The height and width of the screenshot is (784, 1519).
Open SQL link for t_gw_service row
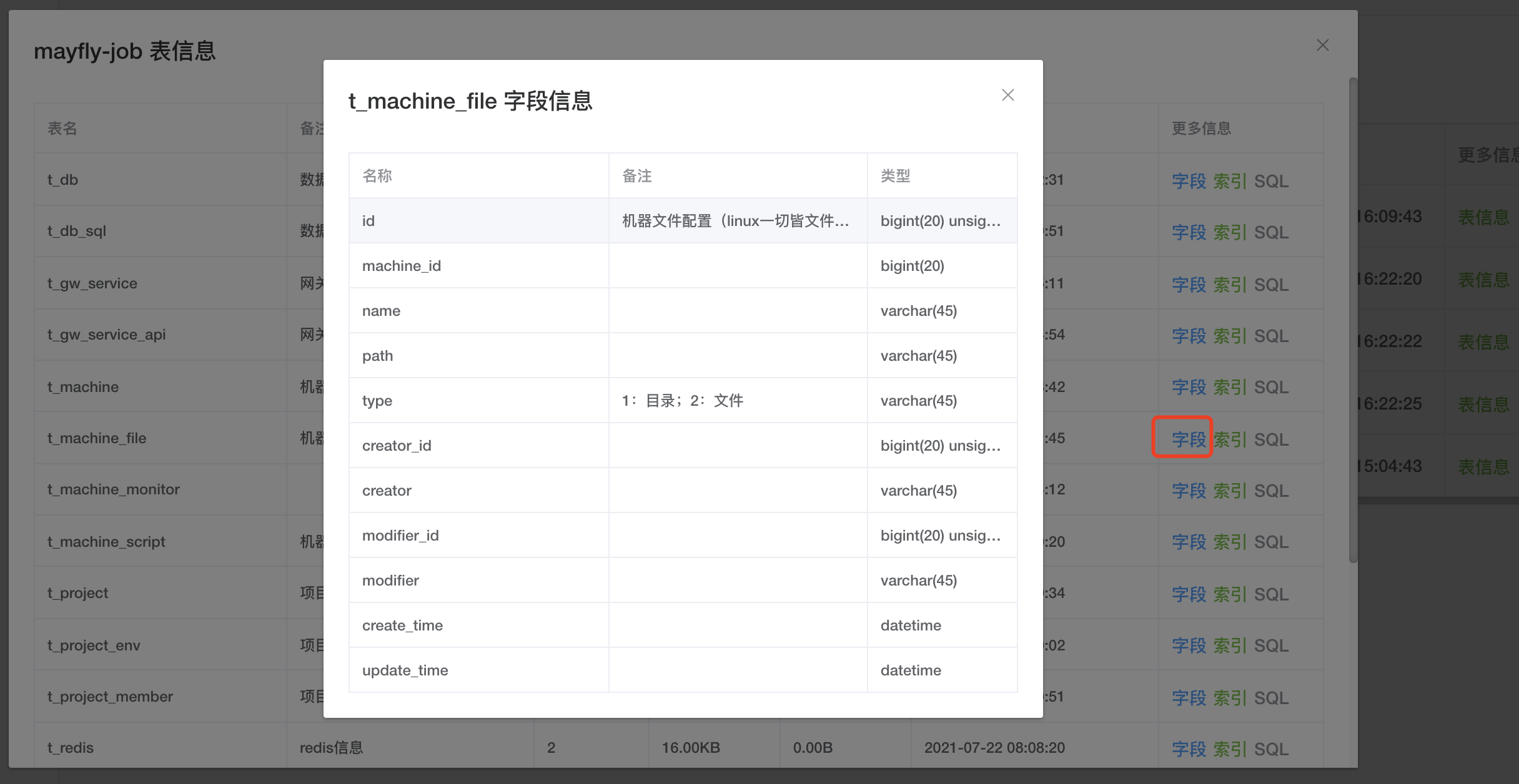coord(1271,285)
